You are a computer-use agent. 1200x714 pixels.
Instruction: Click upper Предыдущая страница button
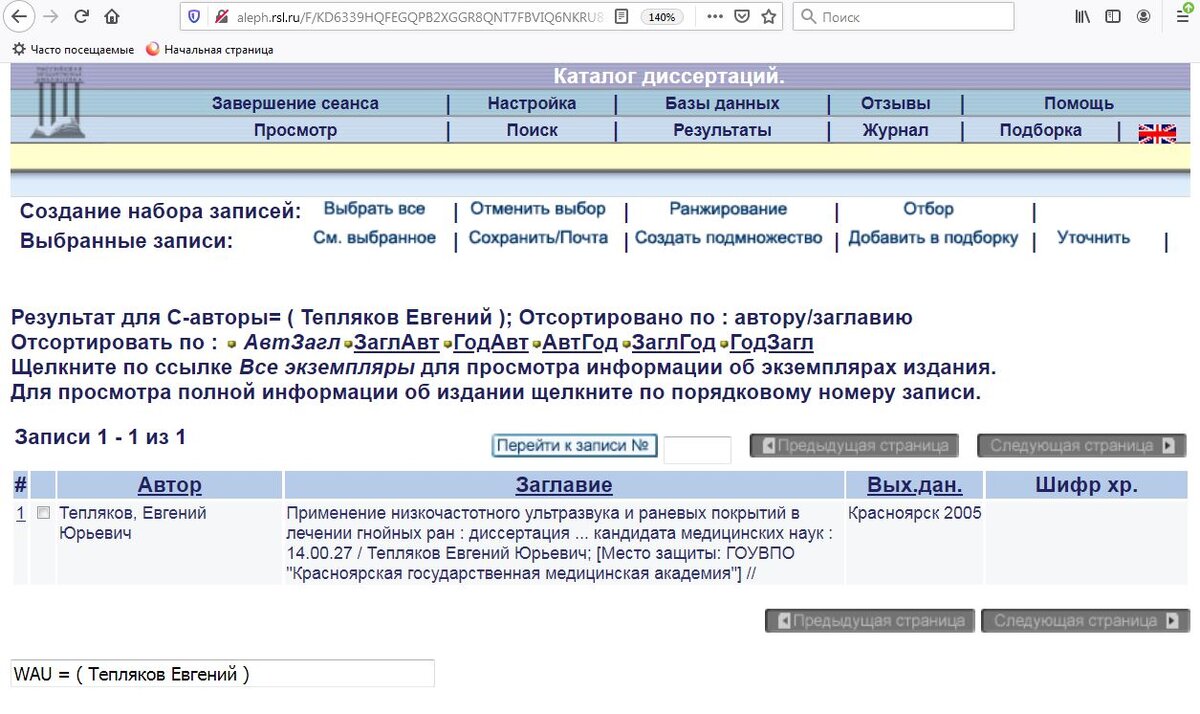pyautogui.click(x=855, y=446)
